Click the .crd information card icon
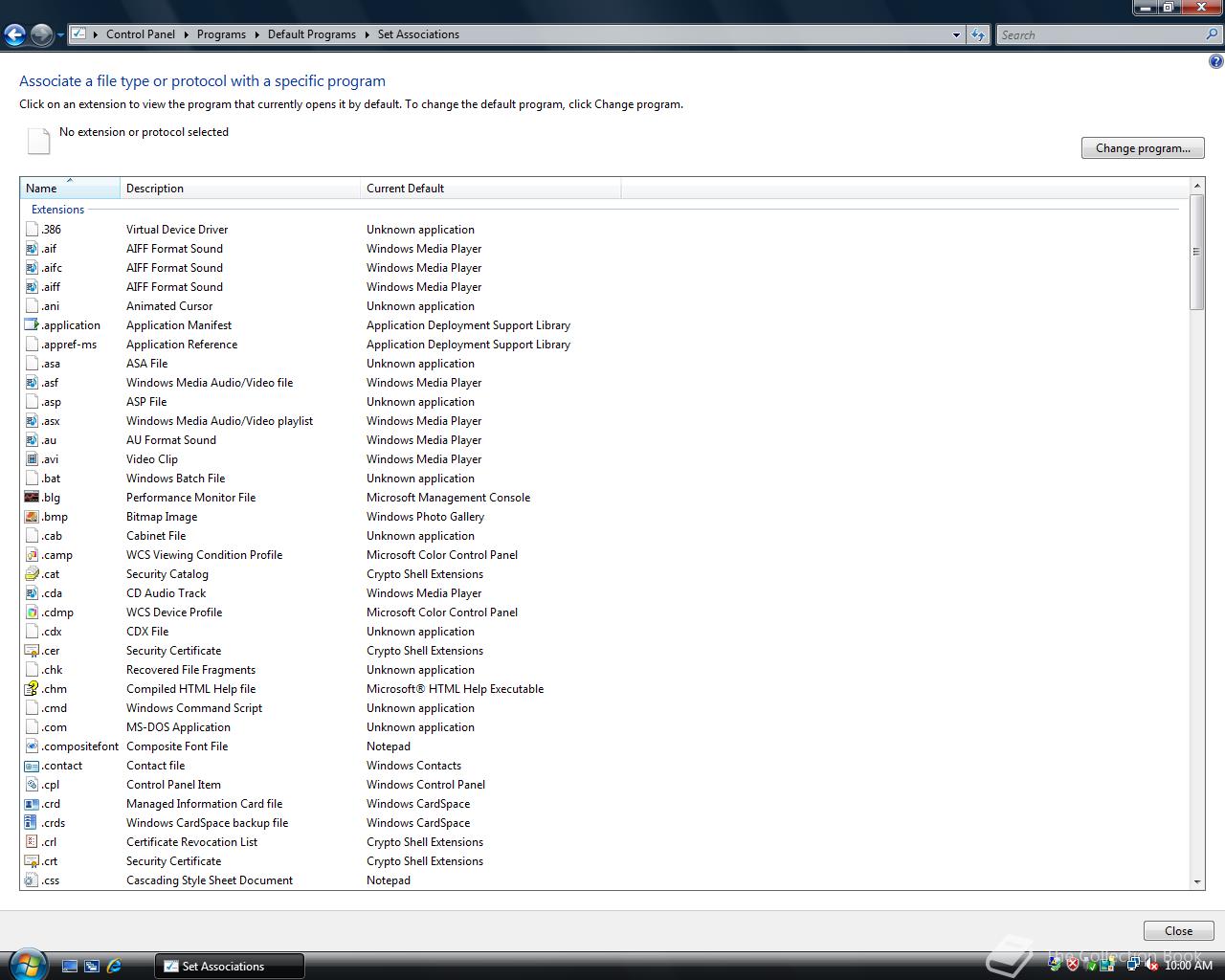The image size is (1225, 980). 32,804
